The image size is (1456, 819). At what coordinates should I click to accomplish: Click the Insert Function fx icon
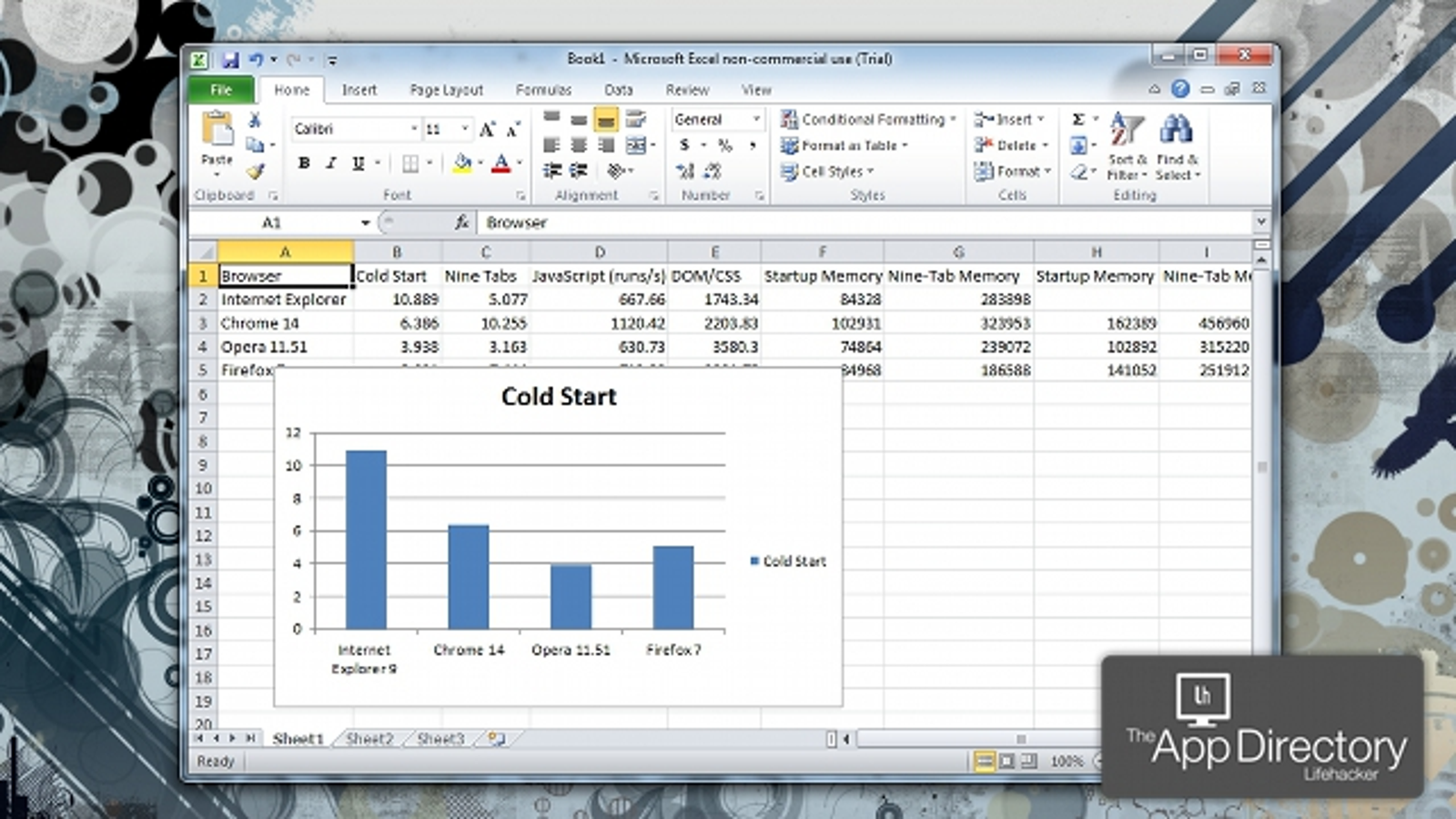pos(461,222)
